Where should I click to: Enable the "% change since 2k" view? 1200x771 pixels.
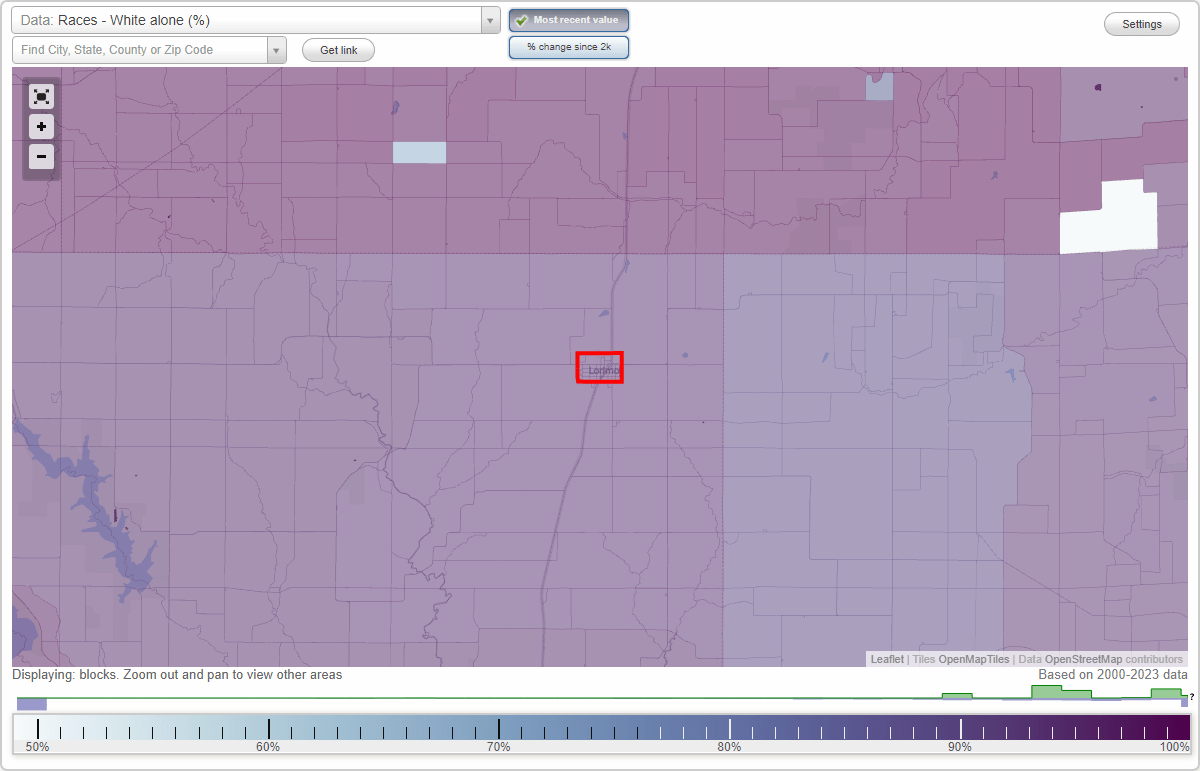tap(569, 46)
